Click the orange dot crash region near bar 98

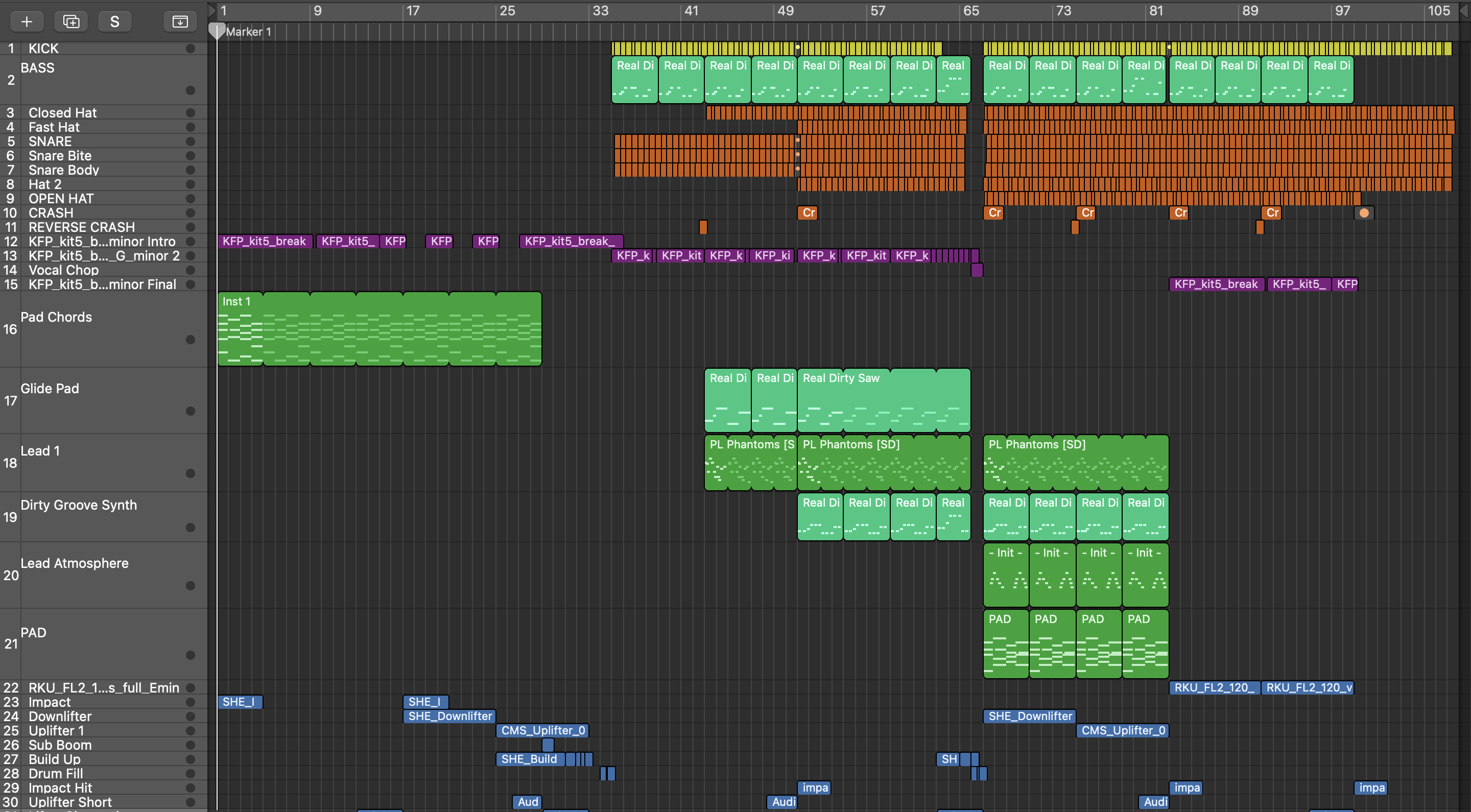pyautogui.click(x=1364, y=213)
